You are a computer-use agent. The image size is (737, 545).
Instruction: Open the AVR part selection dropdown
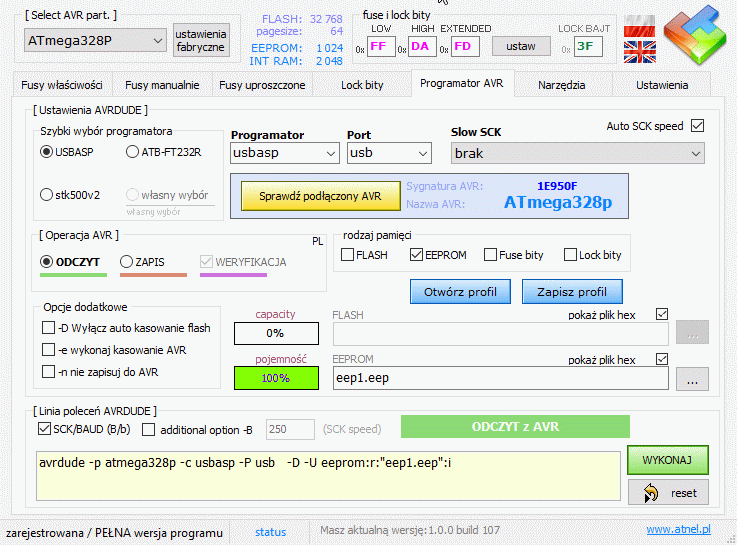click(x=94, y=40)
